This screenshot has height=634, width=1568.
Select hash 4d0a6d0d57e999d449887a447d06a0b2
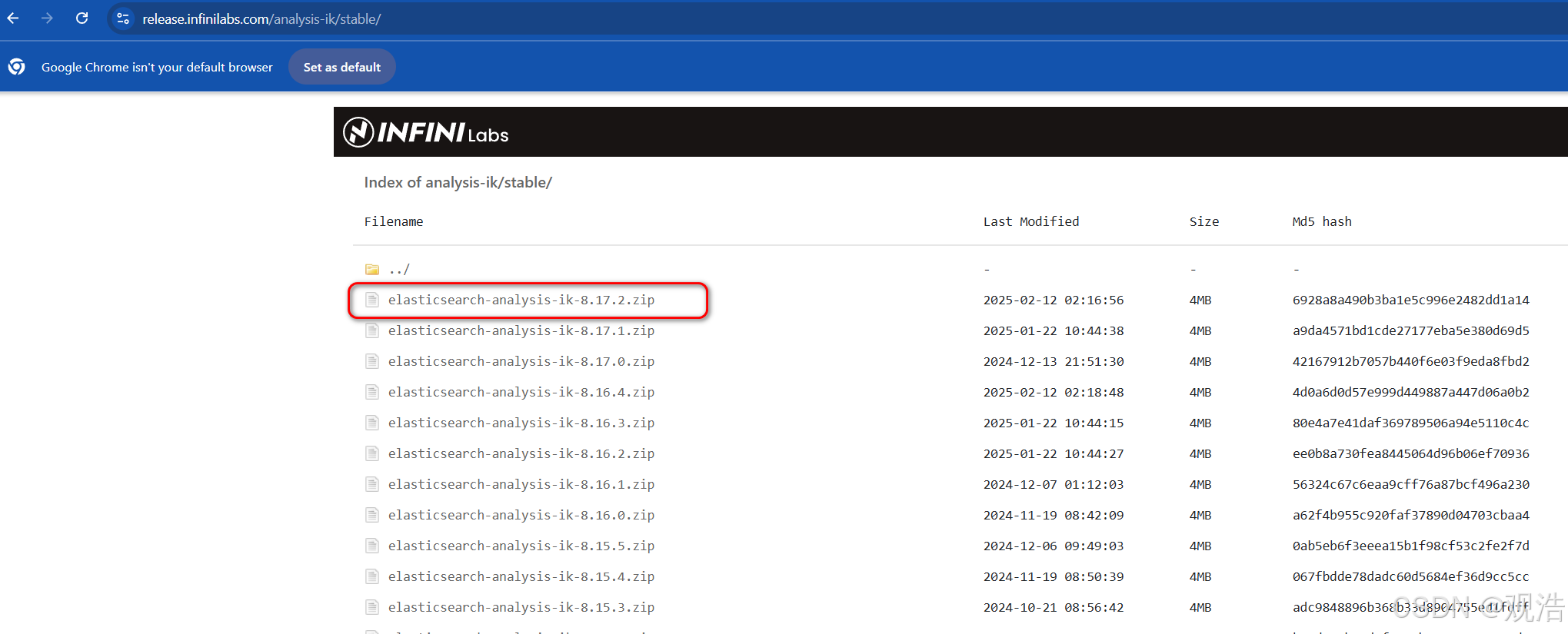pos(1411,392)
